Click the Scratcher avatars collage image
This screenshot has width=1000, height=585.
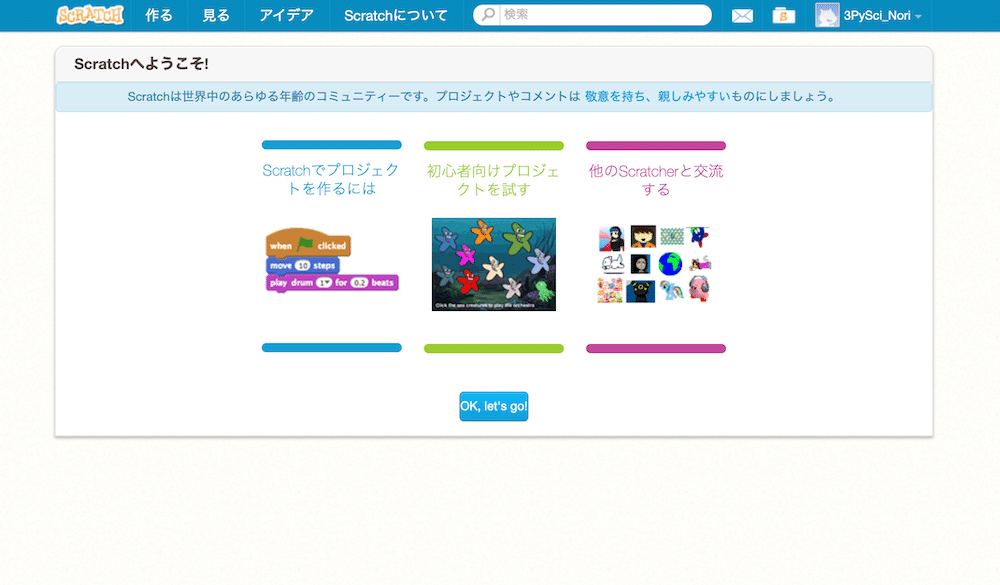[655, 263]
